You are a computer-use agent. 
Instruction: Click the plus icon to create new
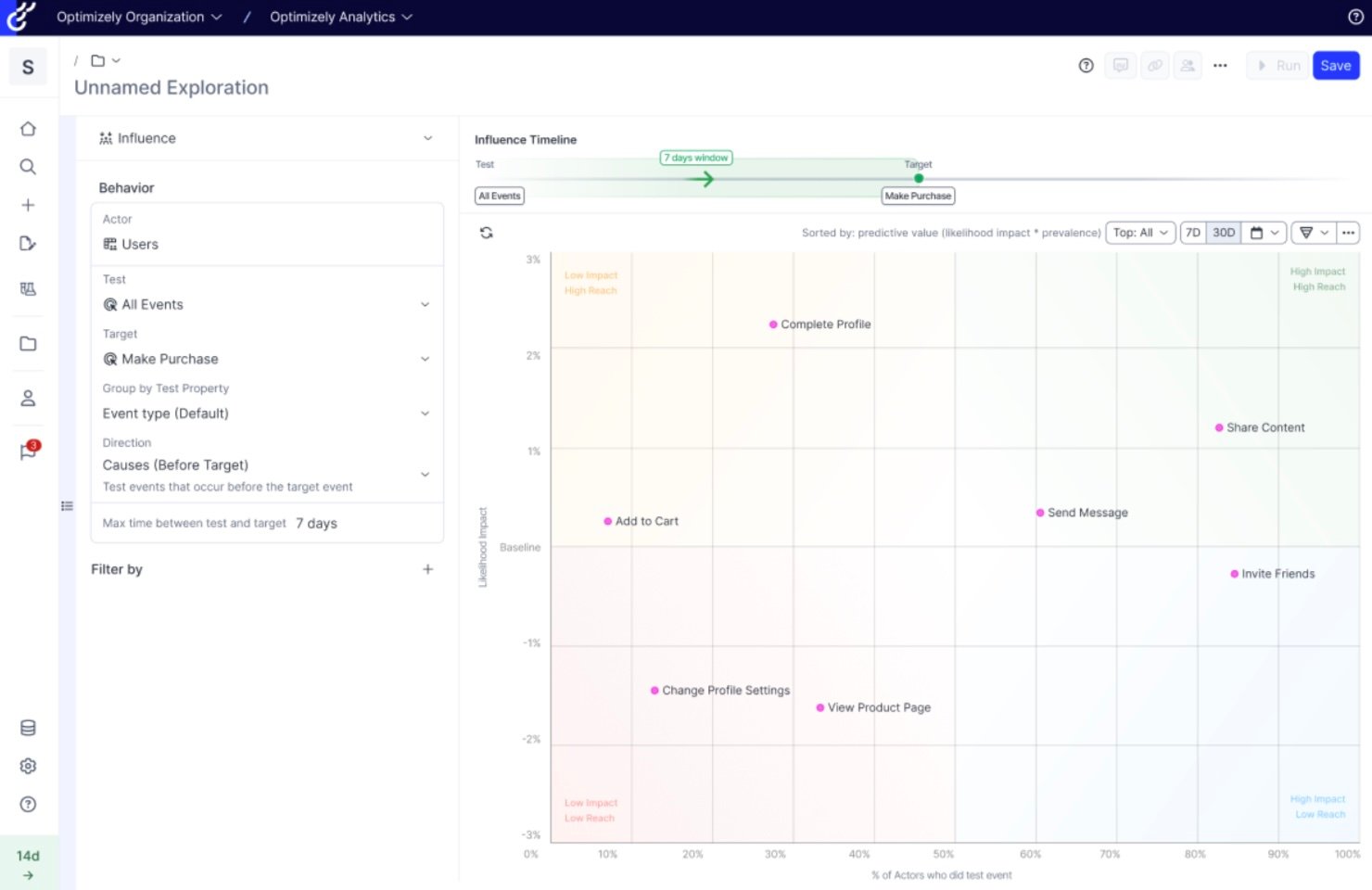[28, 205]
